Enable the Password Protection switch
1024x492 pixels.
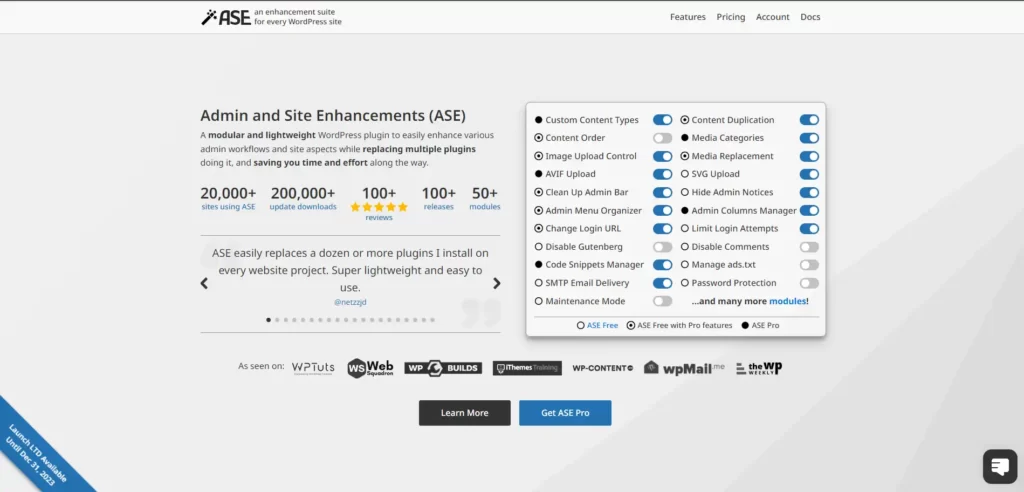[x=809, y=283]
